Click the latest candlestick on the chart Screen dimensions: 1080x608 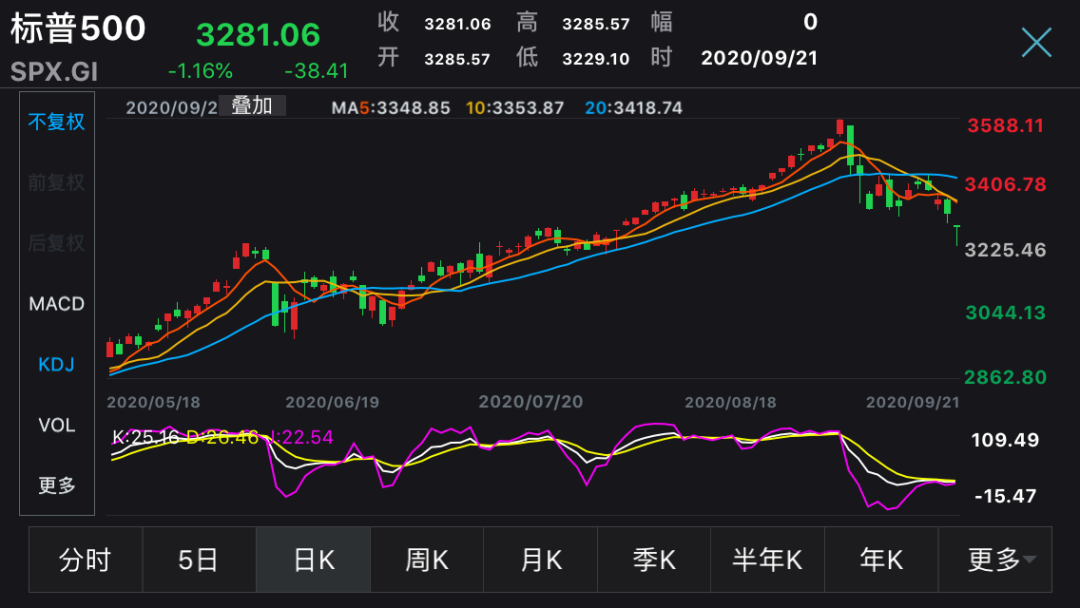coord(957,235)
